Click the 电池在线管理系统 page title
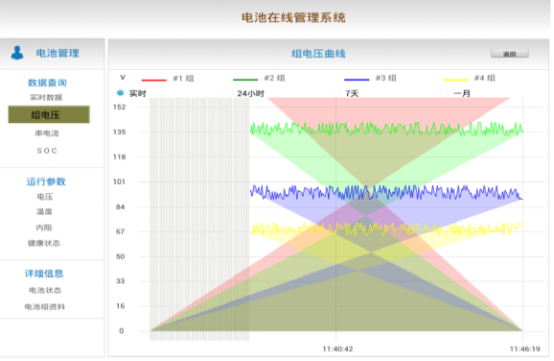The width and height of the screenshot is (554, 361). (x=293, y=18)
